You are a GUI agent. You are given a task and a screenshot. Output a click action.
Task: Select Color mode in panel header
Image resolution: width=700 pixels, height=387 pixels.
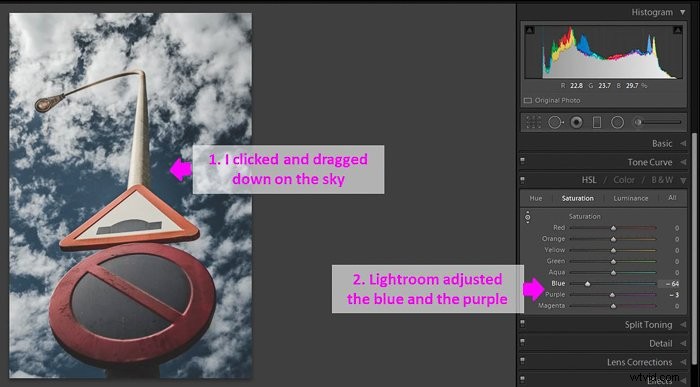pos(624,180)
